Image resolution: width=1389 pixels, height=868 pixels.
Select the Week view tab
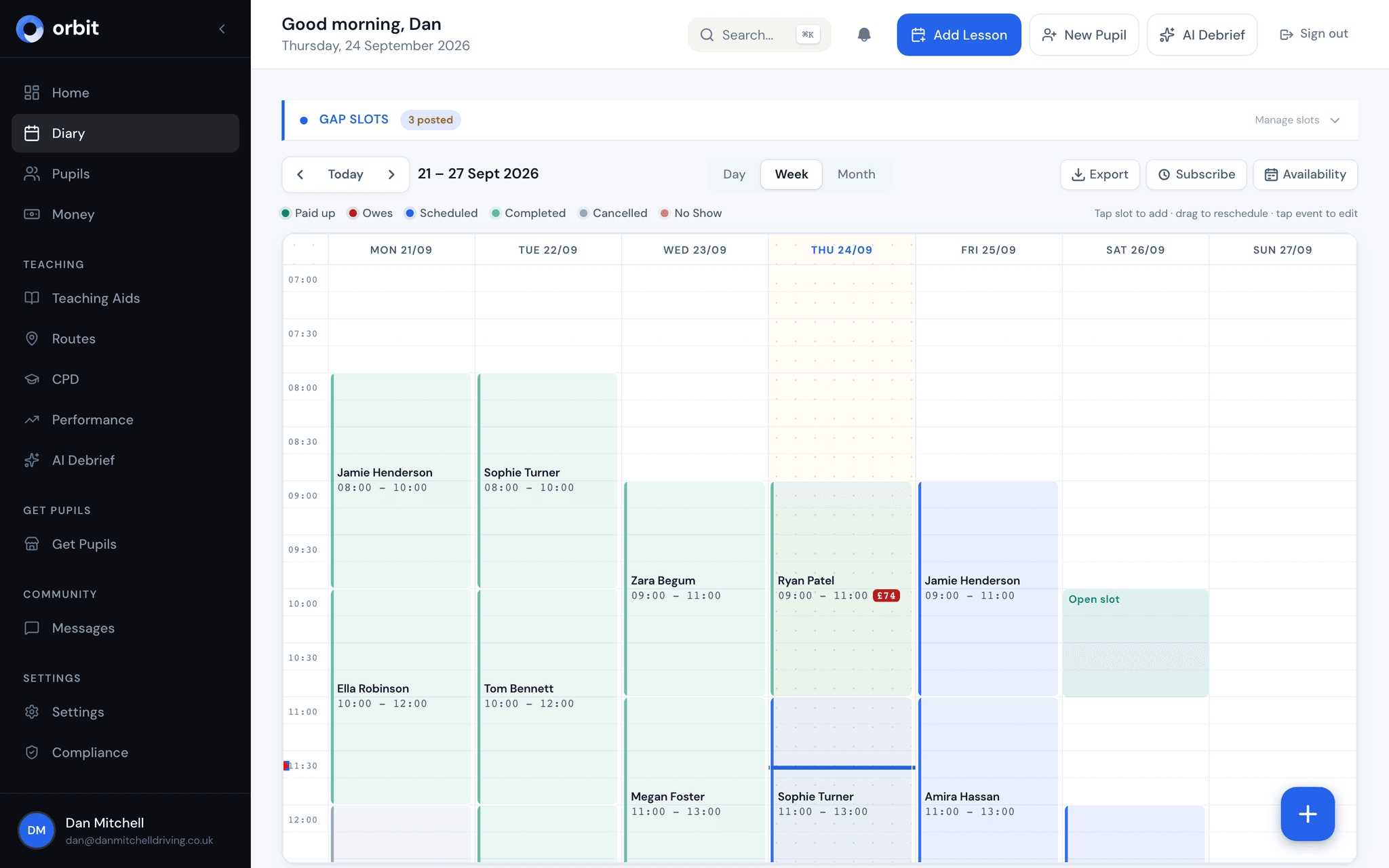coord(791,174)
